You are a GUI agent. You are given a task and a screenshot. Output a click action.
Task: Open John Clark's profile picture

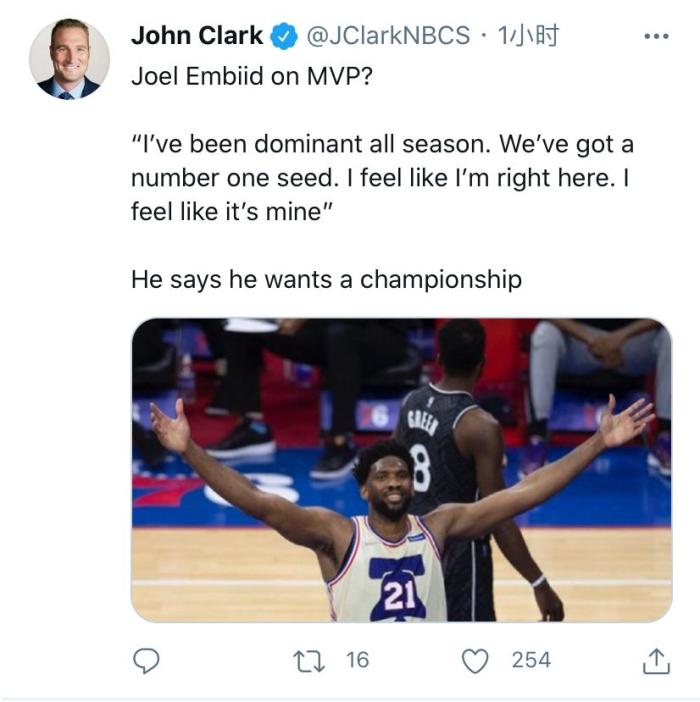(69, 59)
